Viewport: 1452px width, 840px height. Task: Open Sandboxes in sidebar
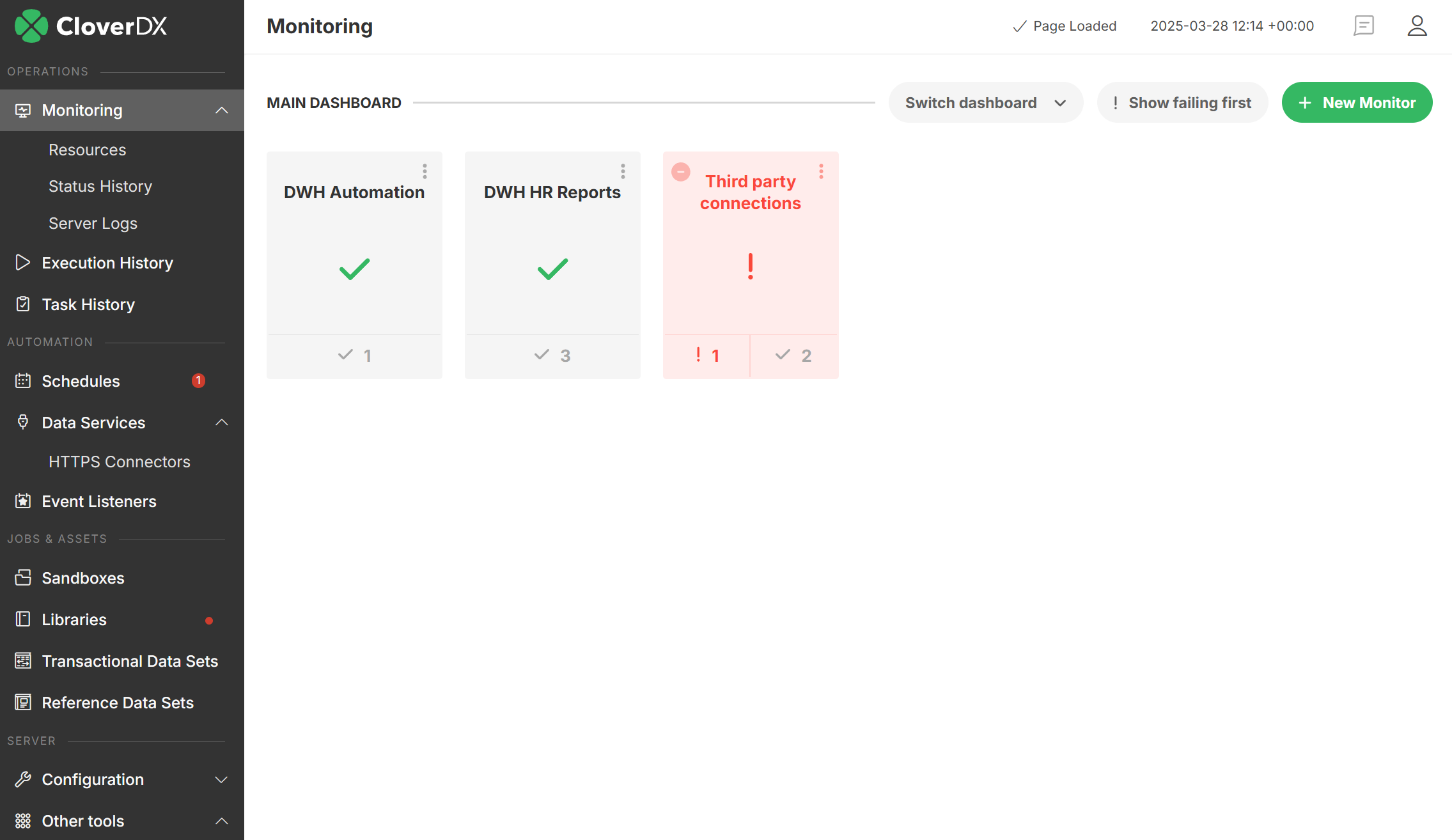83,578
